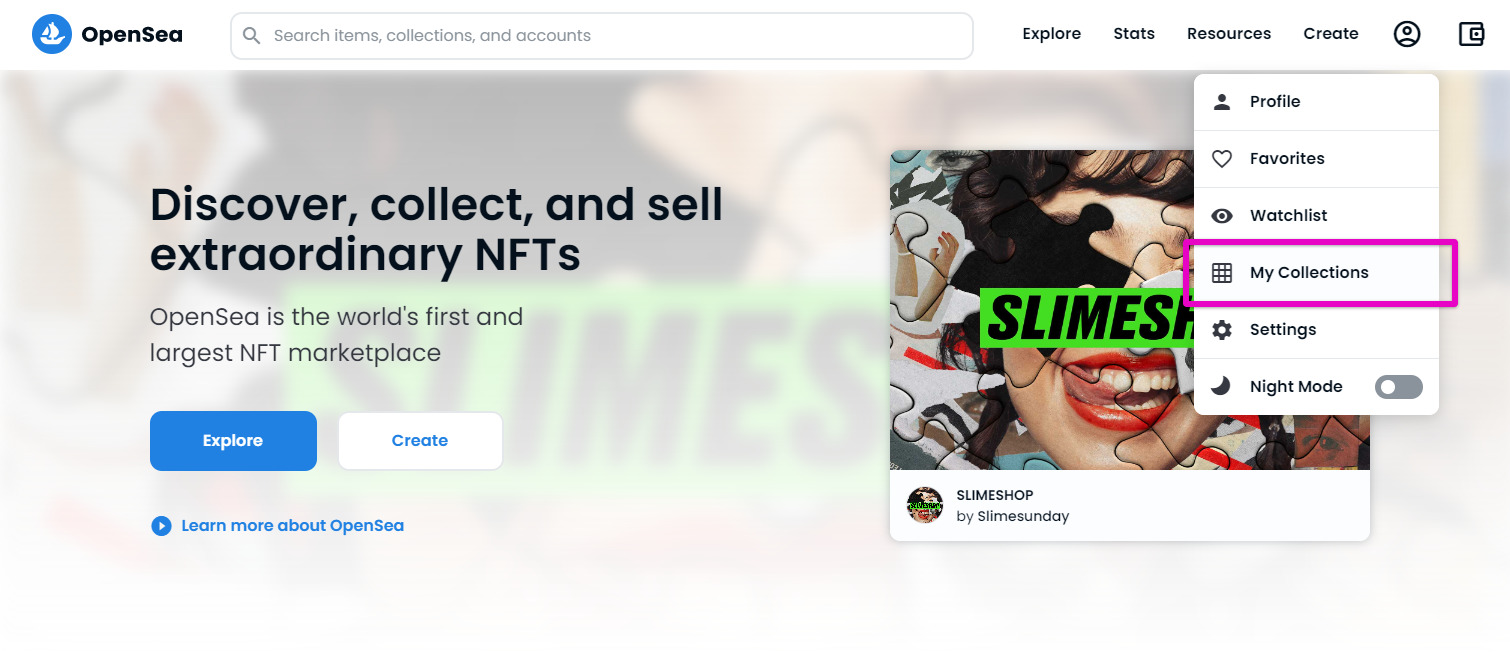Click the OpenSea ship logo icon

[x=52, y=35]
